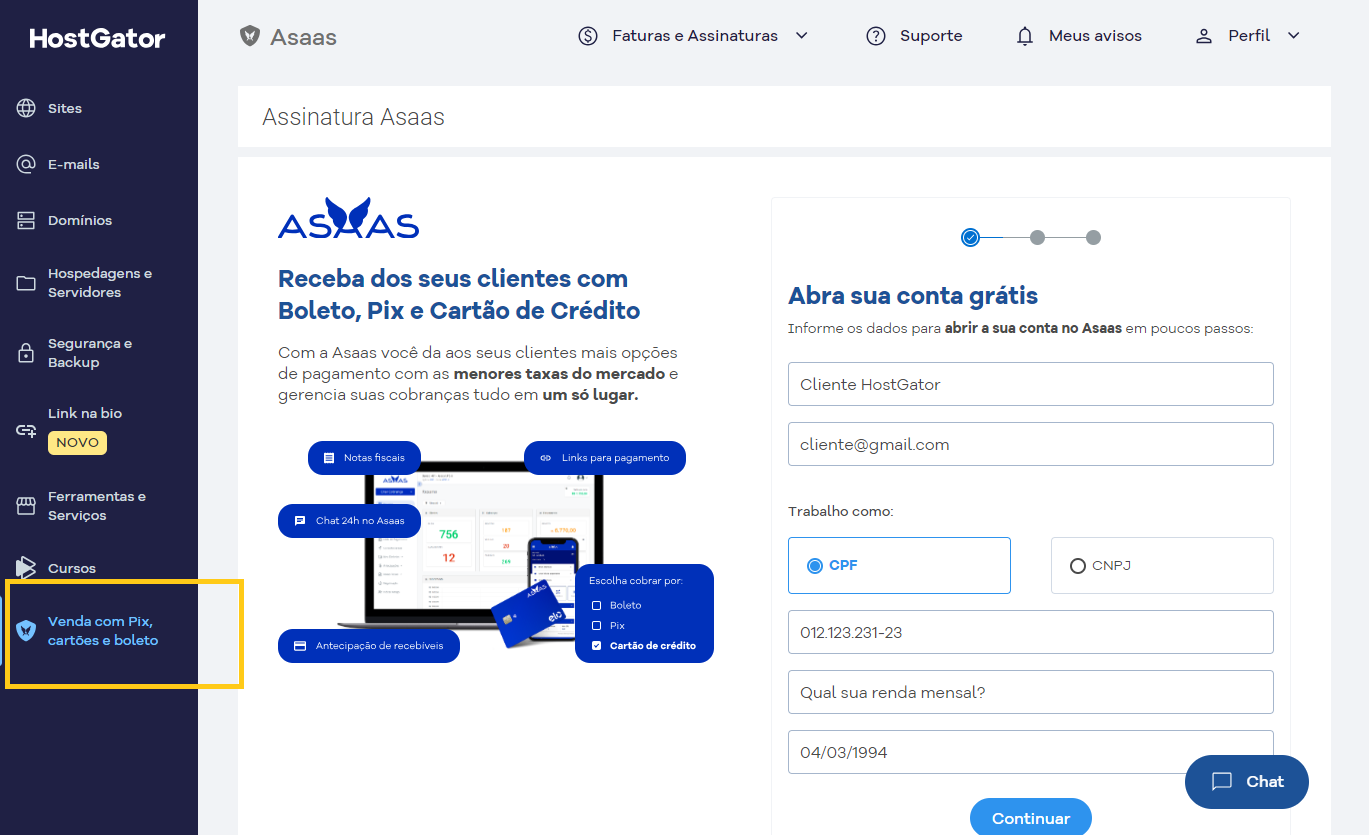This screenshot has height=835, width=1369.
Task: Click Chat 24h no Asaas badge icon
Action: tap(299, 521)
